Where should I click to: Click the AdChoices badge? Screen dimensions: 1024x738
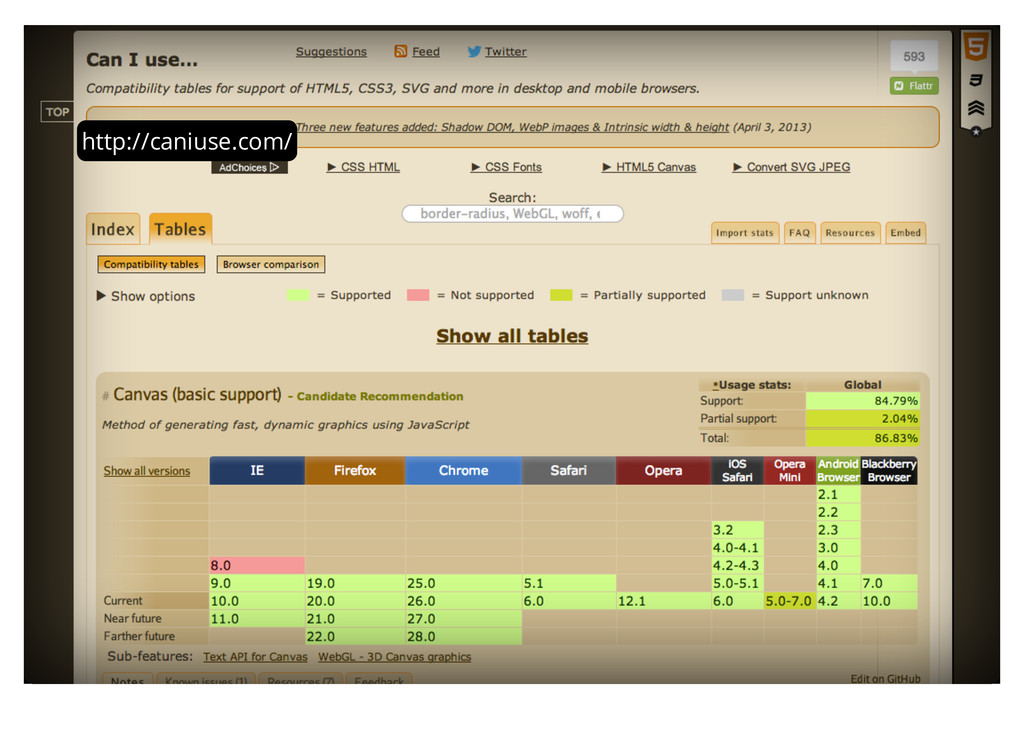(249, 167)
